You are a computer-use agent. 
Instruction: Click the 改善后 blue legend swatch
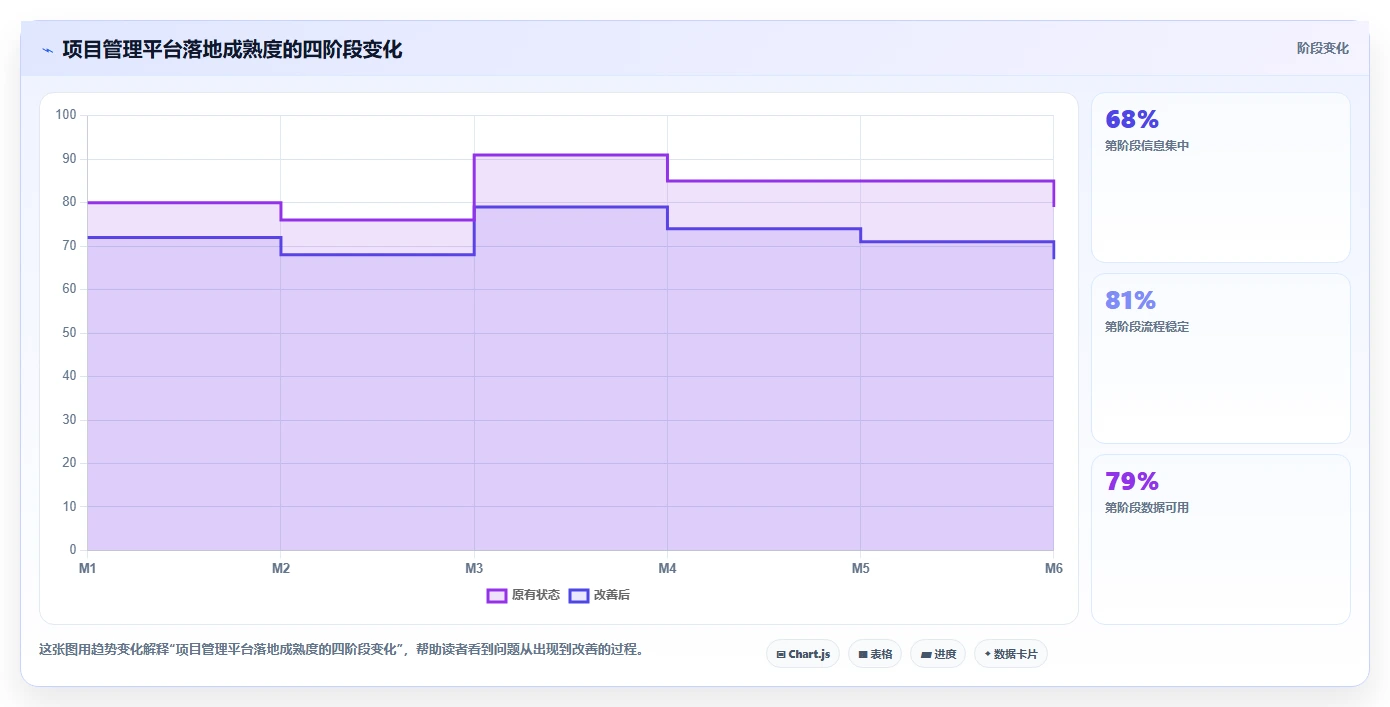579,595
